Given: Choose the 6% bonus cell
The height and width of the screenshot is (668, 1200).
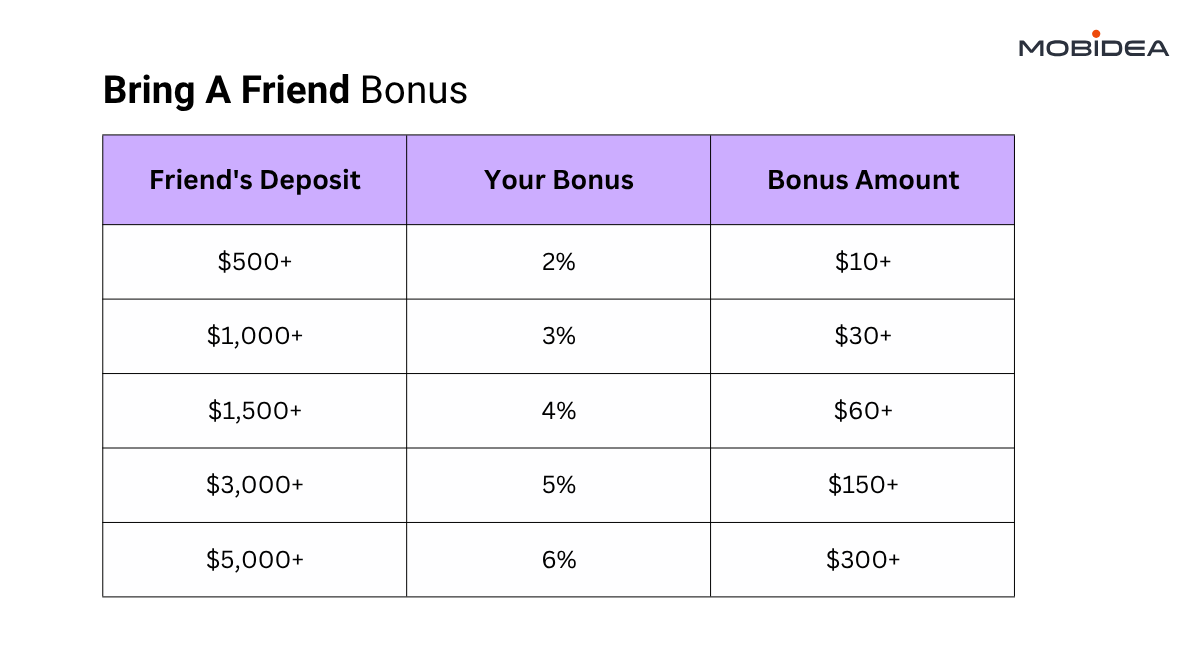Looking at the screenshot, I should [559, 560].
